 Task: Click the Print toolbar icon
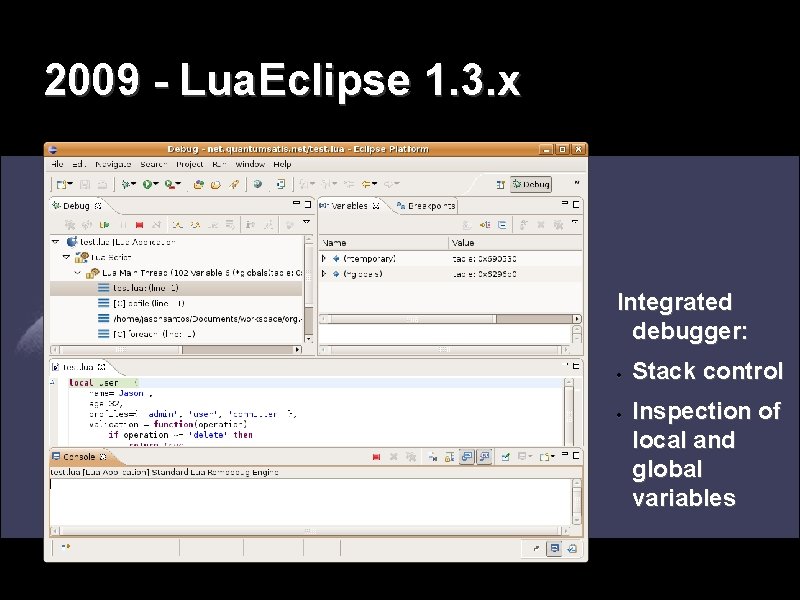point(102,184)
